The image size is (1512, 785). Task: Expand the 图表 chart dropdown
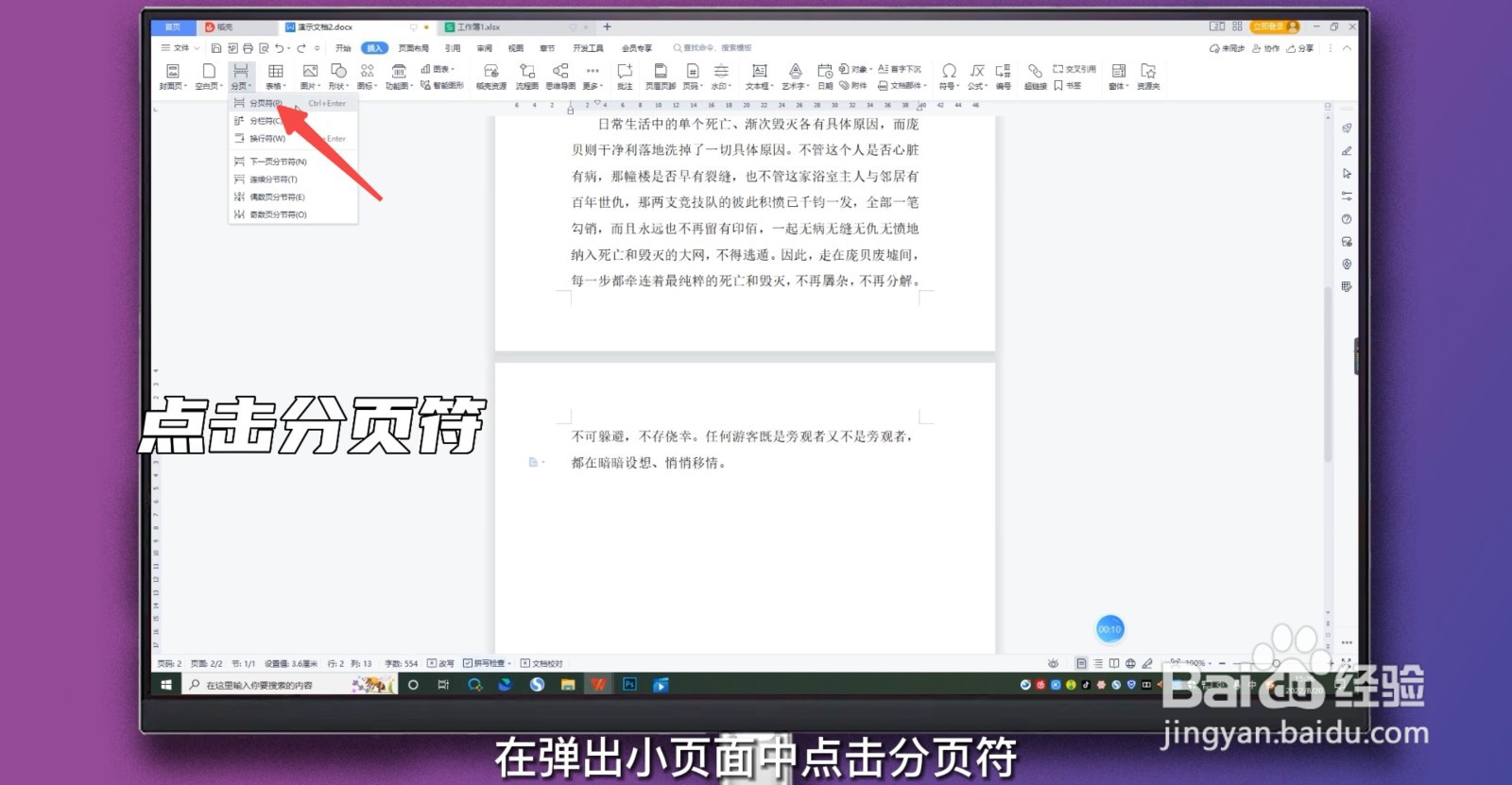(438, 69)
